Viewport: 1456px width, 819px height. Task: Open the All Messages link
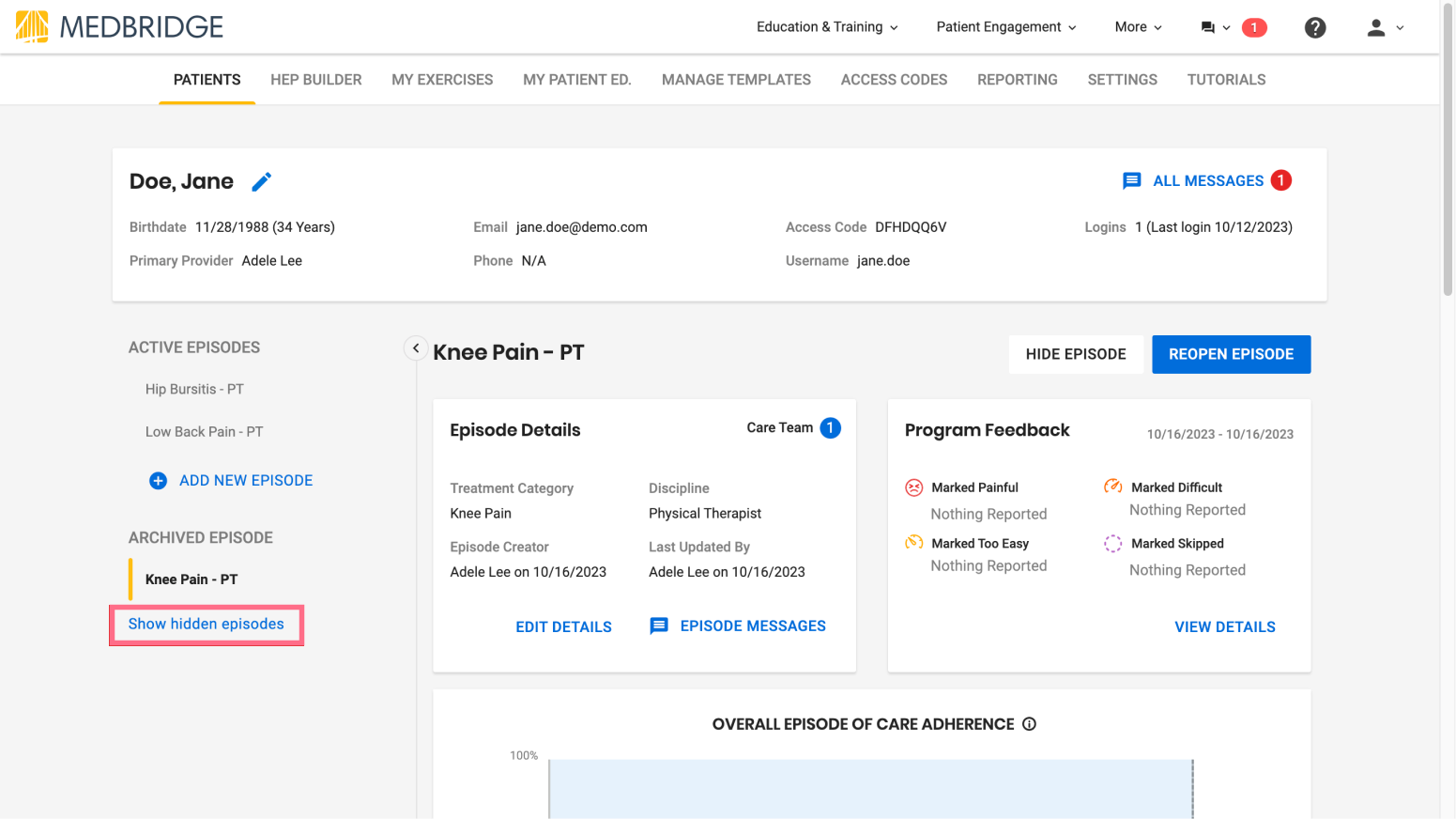[x=1208, y=180]
